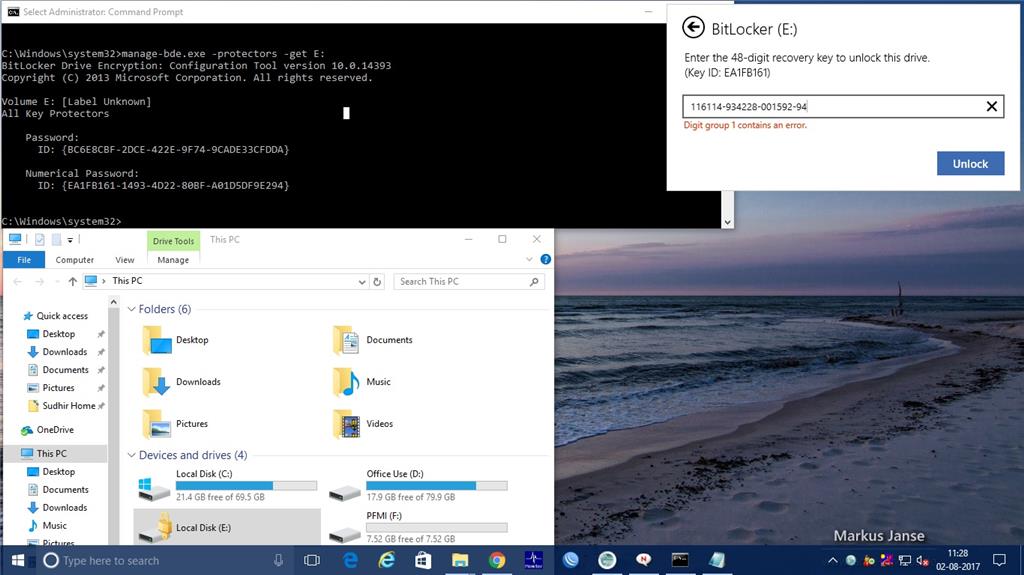Select the PFMI (F:) drive
The width and height of the screenshot is (1024, 575).
[x=418, y=527]
